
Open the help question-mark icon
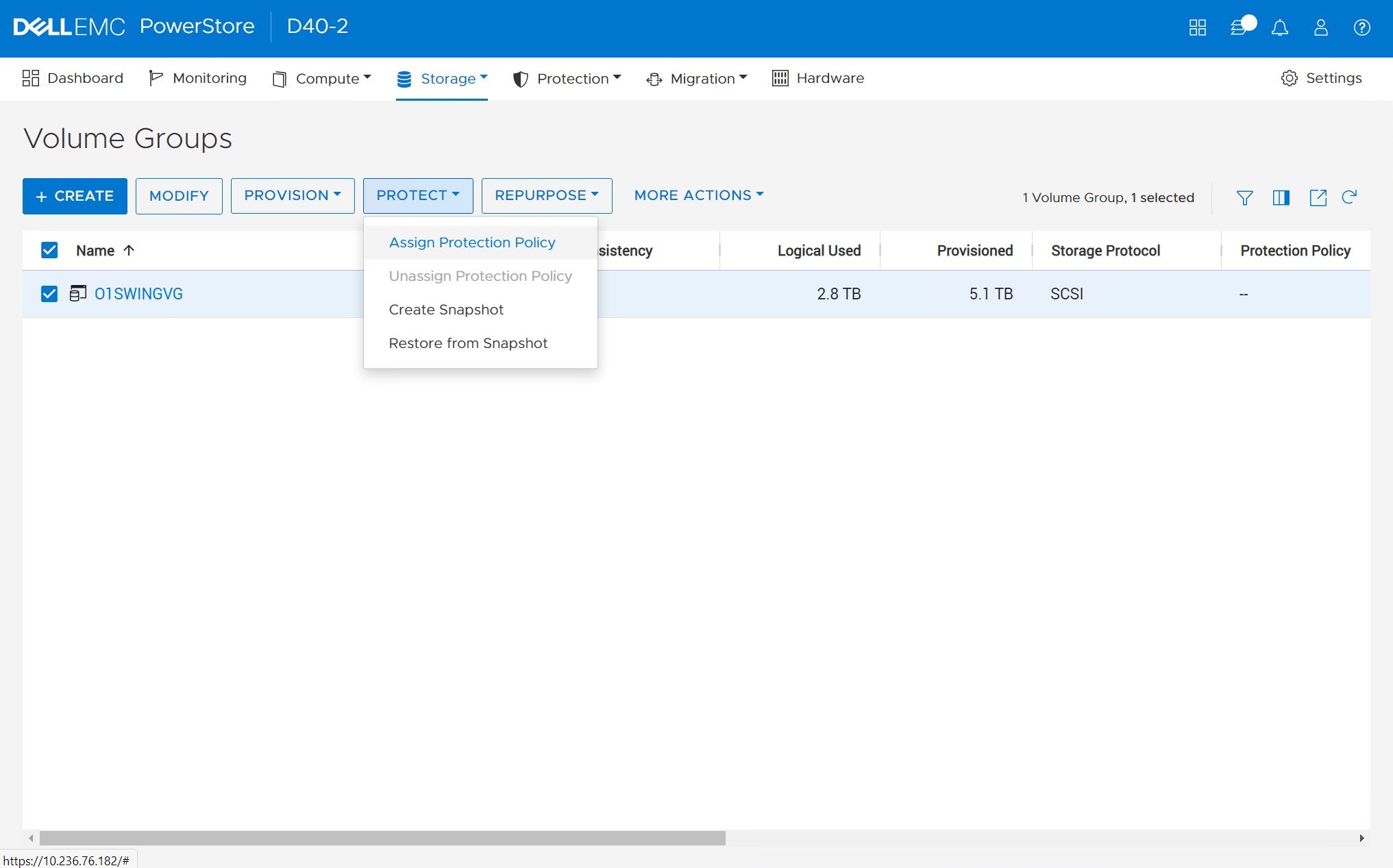[x=1361, y=27]
